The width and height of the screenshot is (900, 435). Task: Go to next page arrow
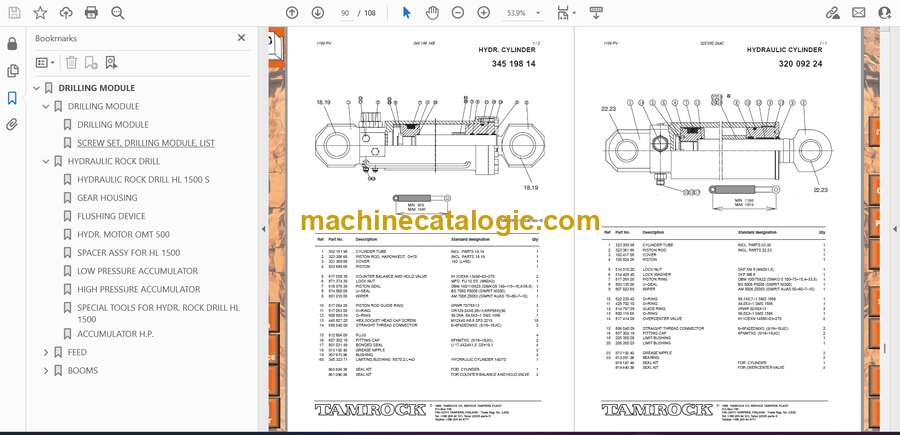click(318, 13)
